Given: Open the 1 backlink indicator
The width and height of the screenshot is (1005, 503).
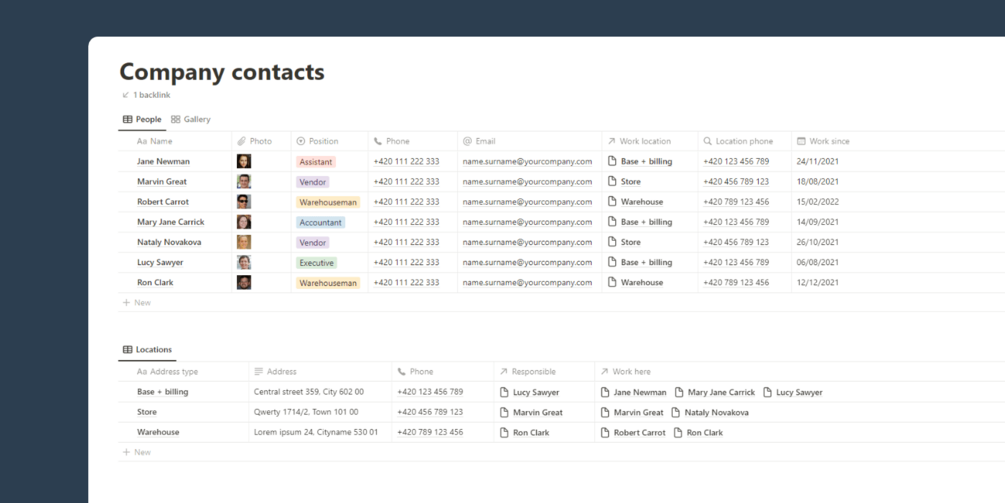Looking at the screenshot, I should point(146,95).
